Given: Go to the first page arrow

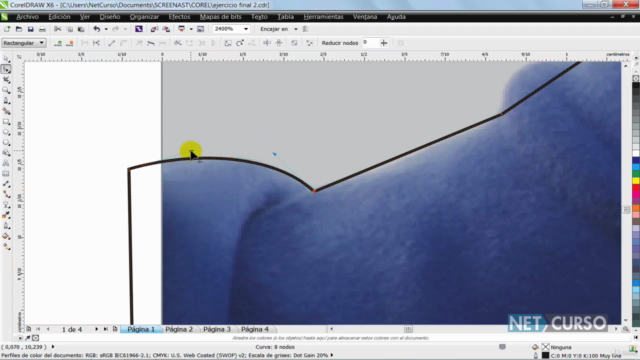Looking at the screenshot, I should coord(38,329).
